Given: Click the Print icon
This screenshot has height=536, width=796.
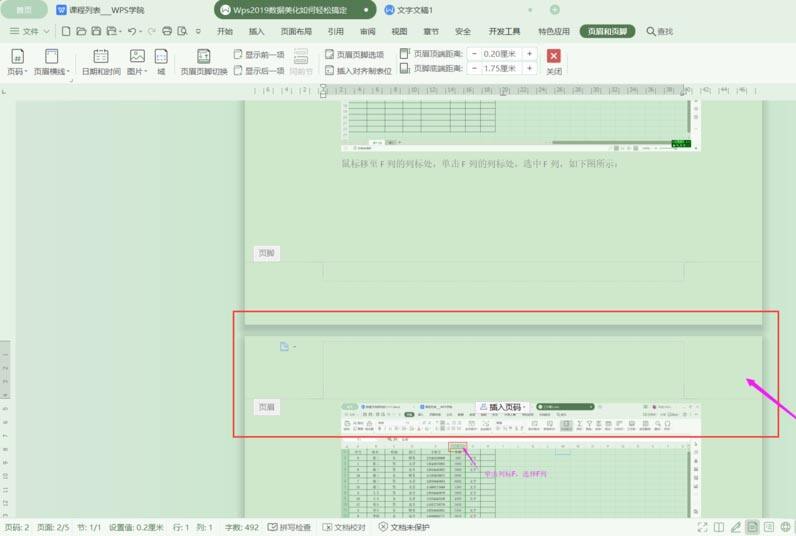Looking at the screenshot, I should point(167,31).
